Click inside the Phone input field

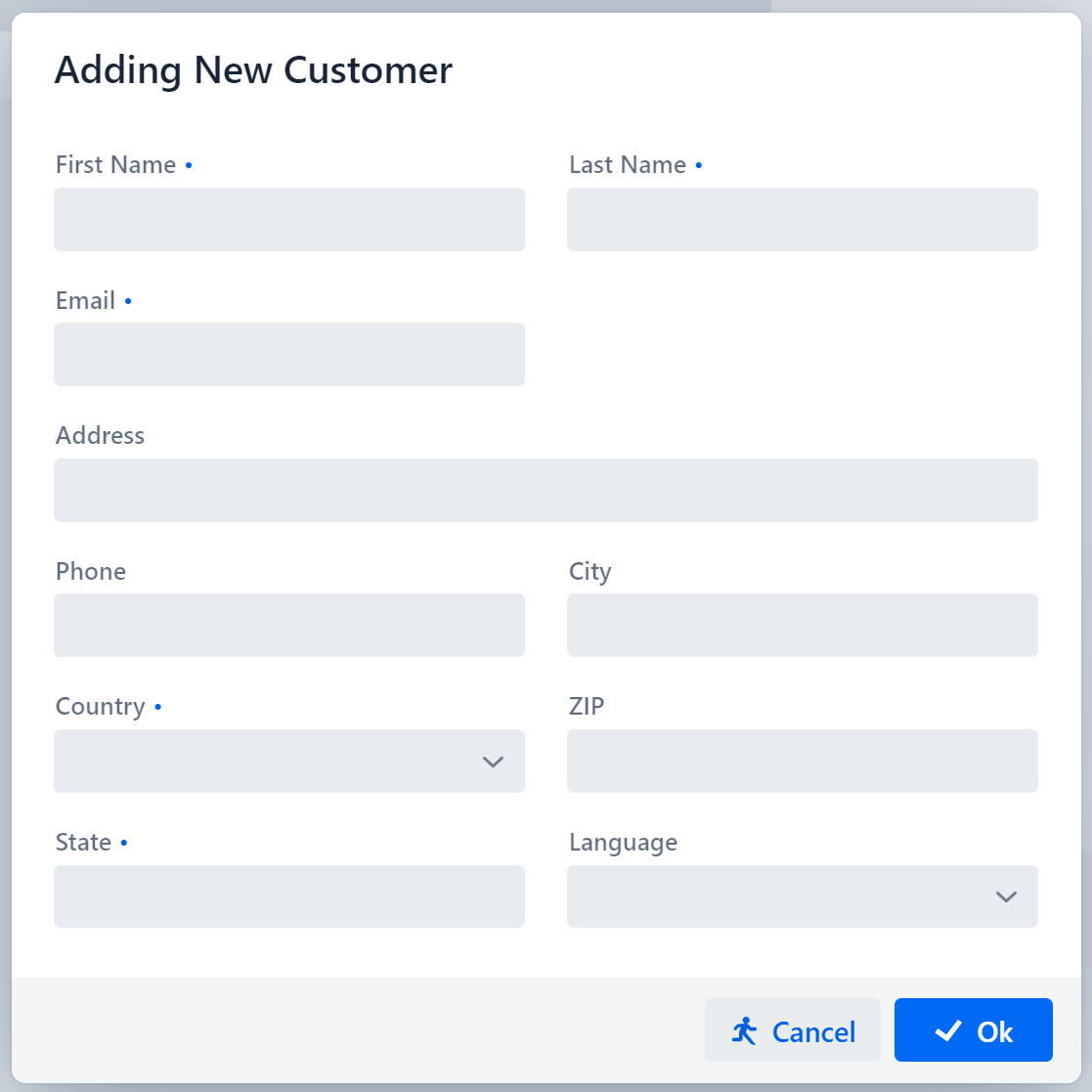(x=289, y=625)
